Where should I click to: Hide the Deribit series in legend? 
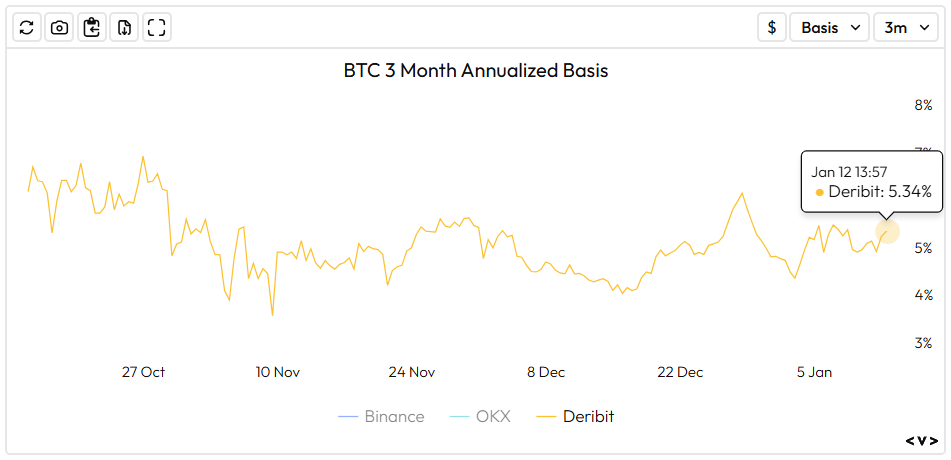(576, 416)
